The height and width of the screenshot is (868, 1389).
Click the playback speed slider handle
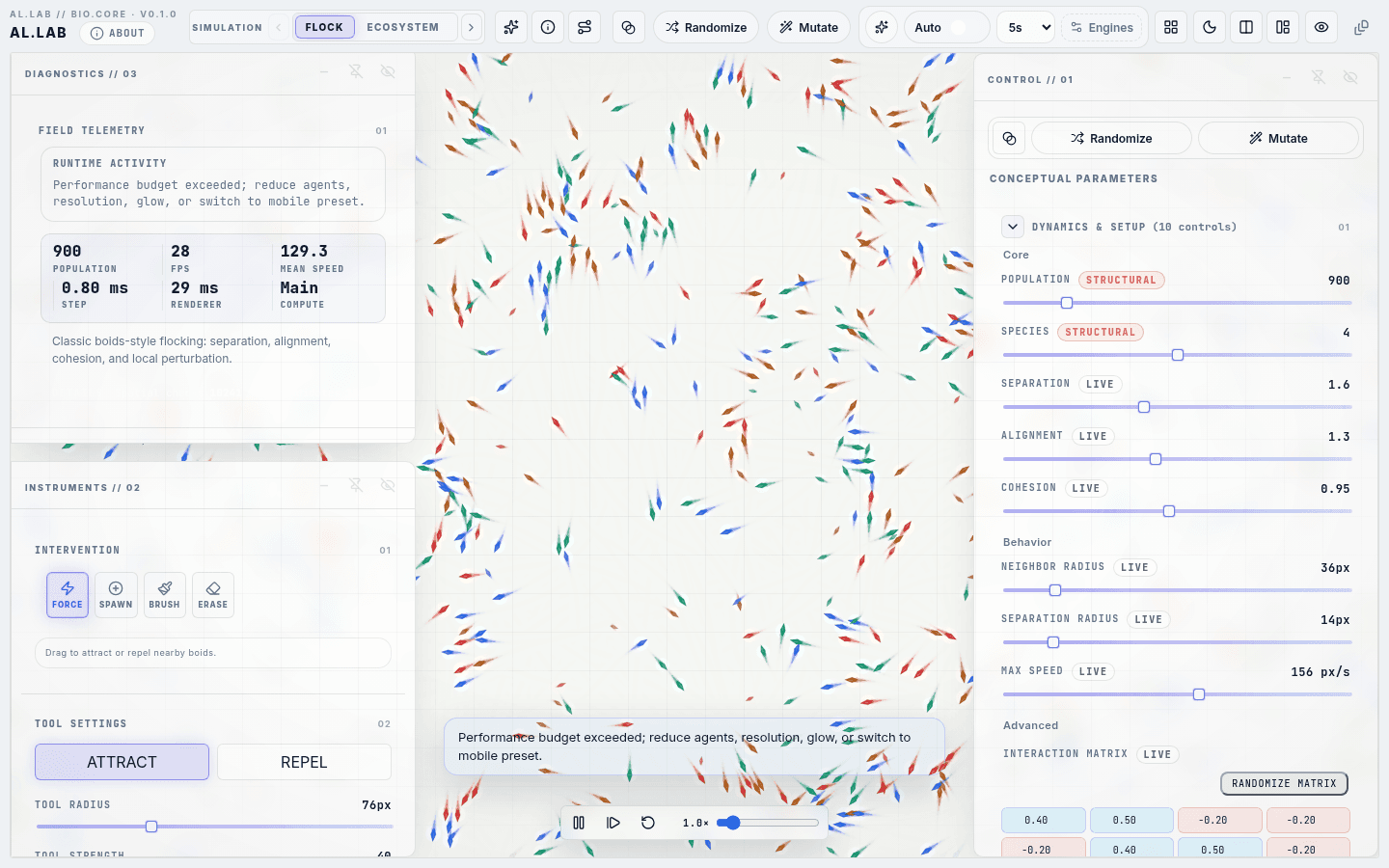pyautogui.click(x=733, y=823)
